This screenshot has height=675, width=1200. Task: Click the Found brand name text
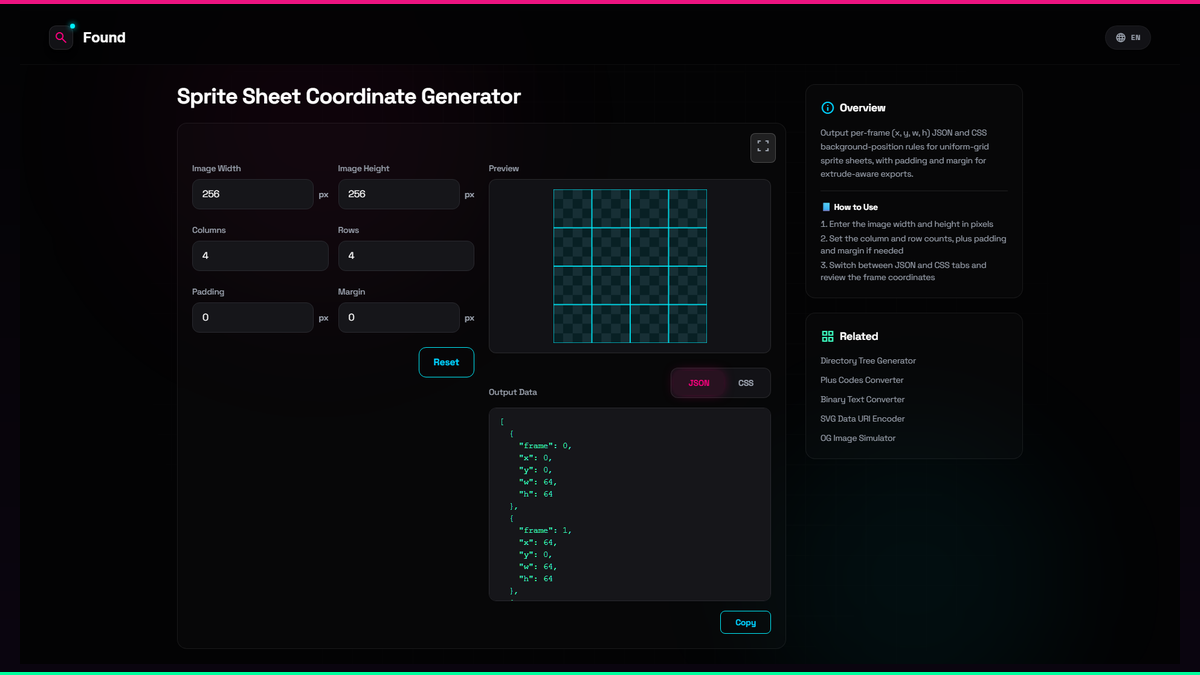coord(104,38)
